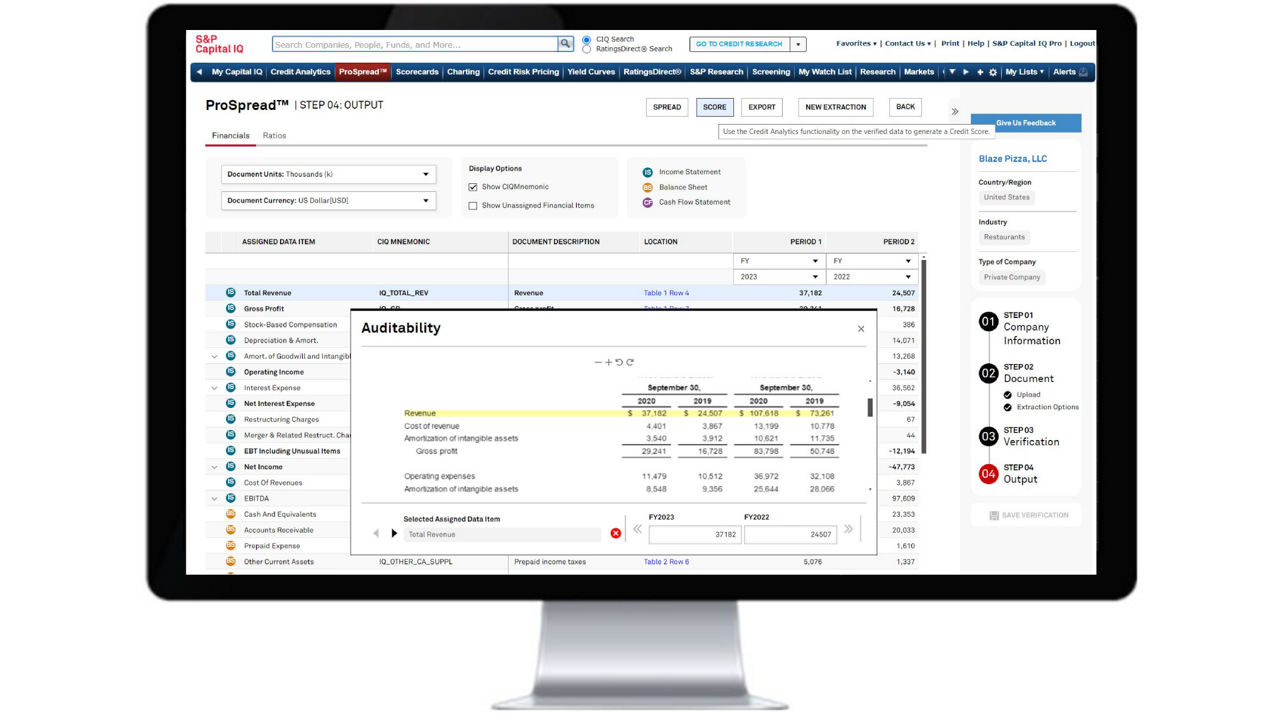Screen dimensions: 1280x720
Task: Rotate Auditability document counterclockwise
Action: [619, 362]
